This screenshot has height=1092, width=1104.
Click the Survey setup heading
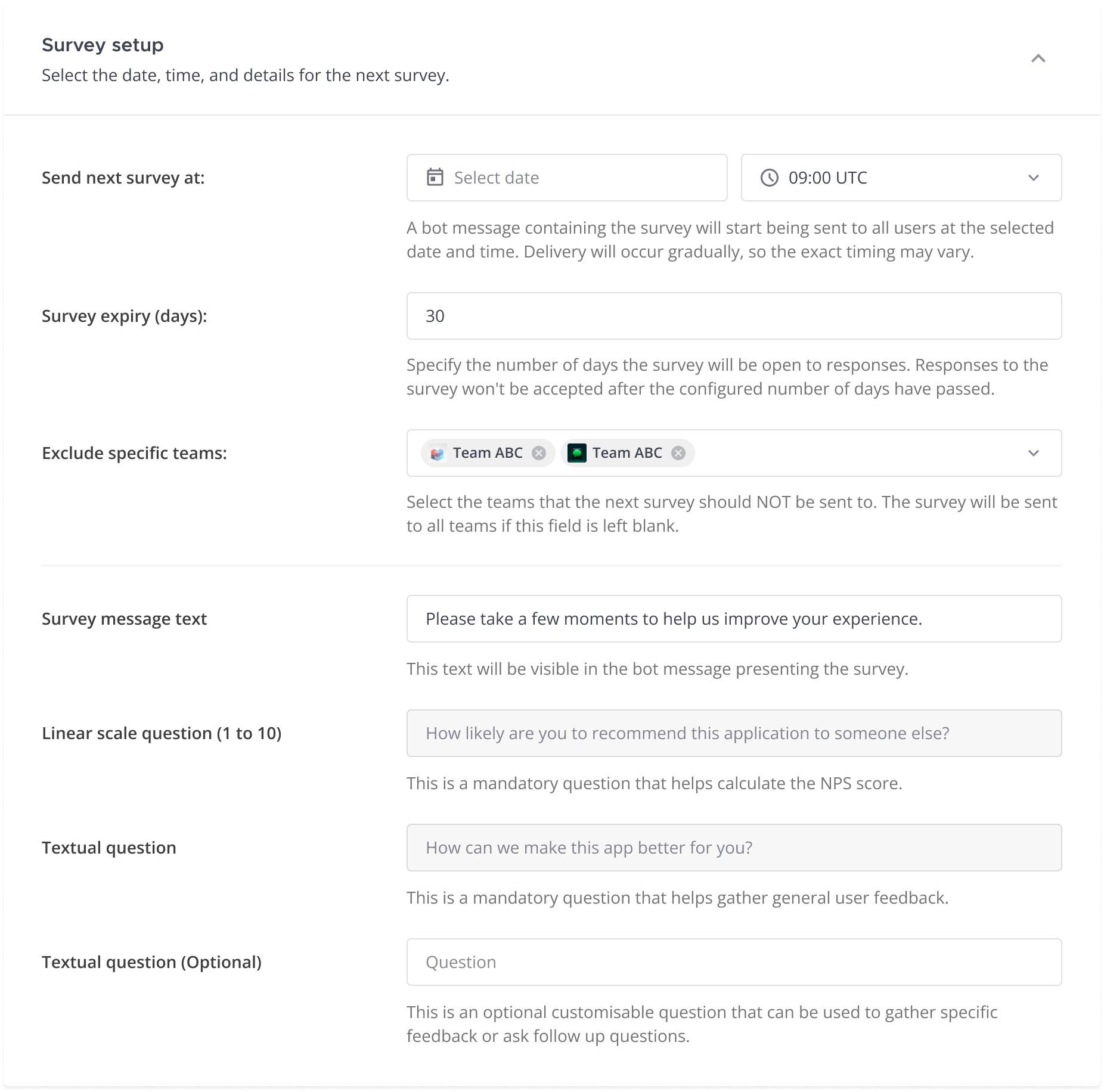point(102,44)
